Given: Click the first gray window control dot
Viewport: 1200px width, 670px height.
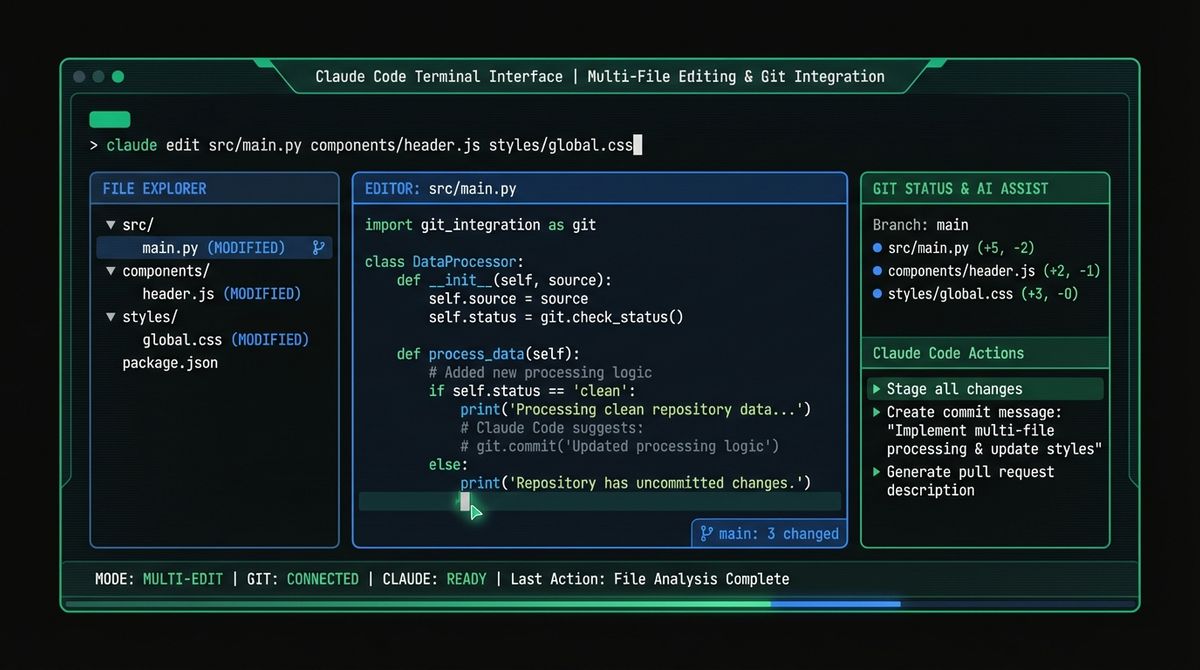Looking at the screenshot, I should click(79, 76).
